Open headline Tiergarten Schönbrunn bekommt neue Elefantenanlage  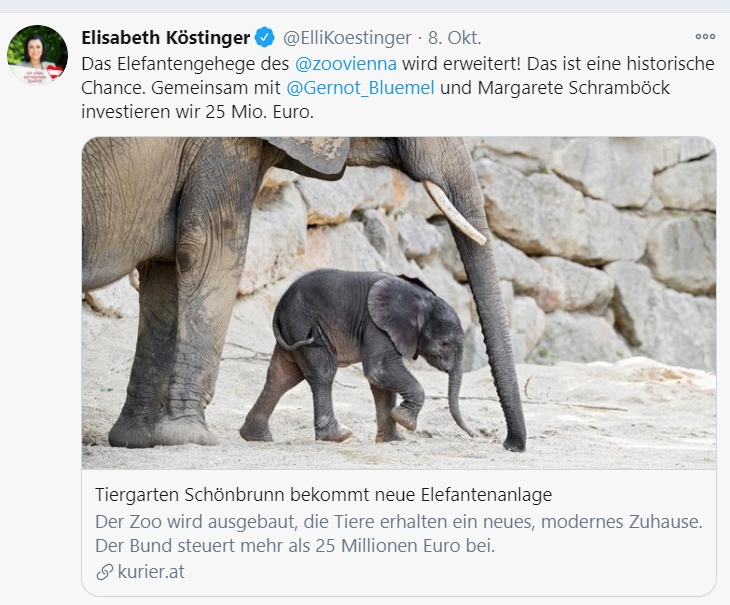click(x=324, y=495)
